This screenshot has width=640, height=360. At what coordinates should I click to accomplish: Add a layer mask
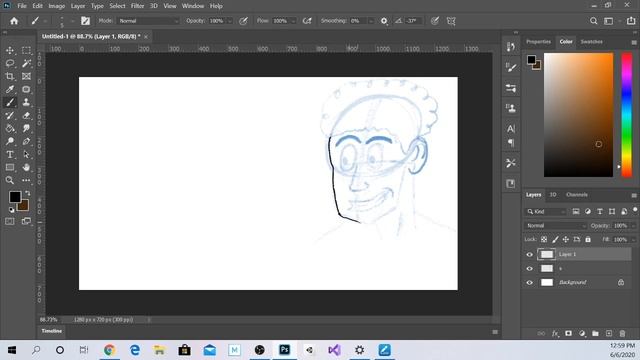point(568,333)
